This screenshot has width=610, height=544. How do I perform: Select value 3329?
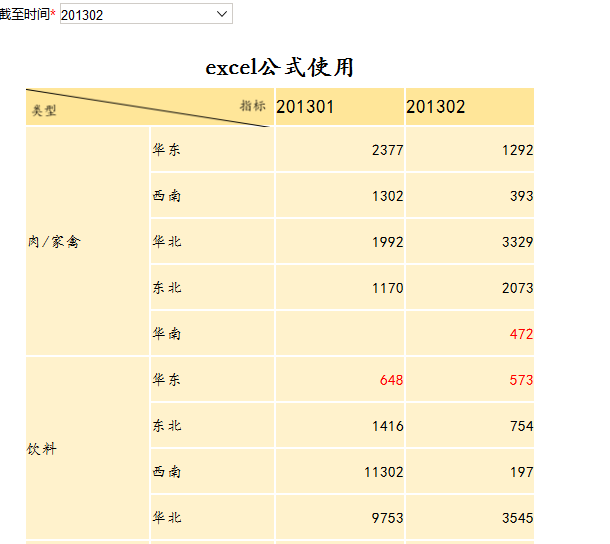[x=517, y=242]
